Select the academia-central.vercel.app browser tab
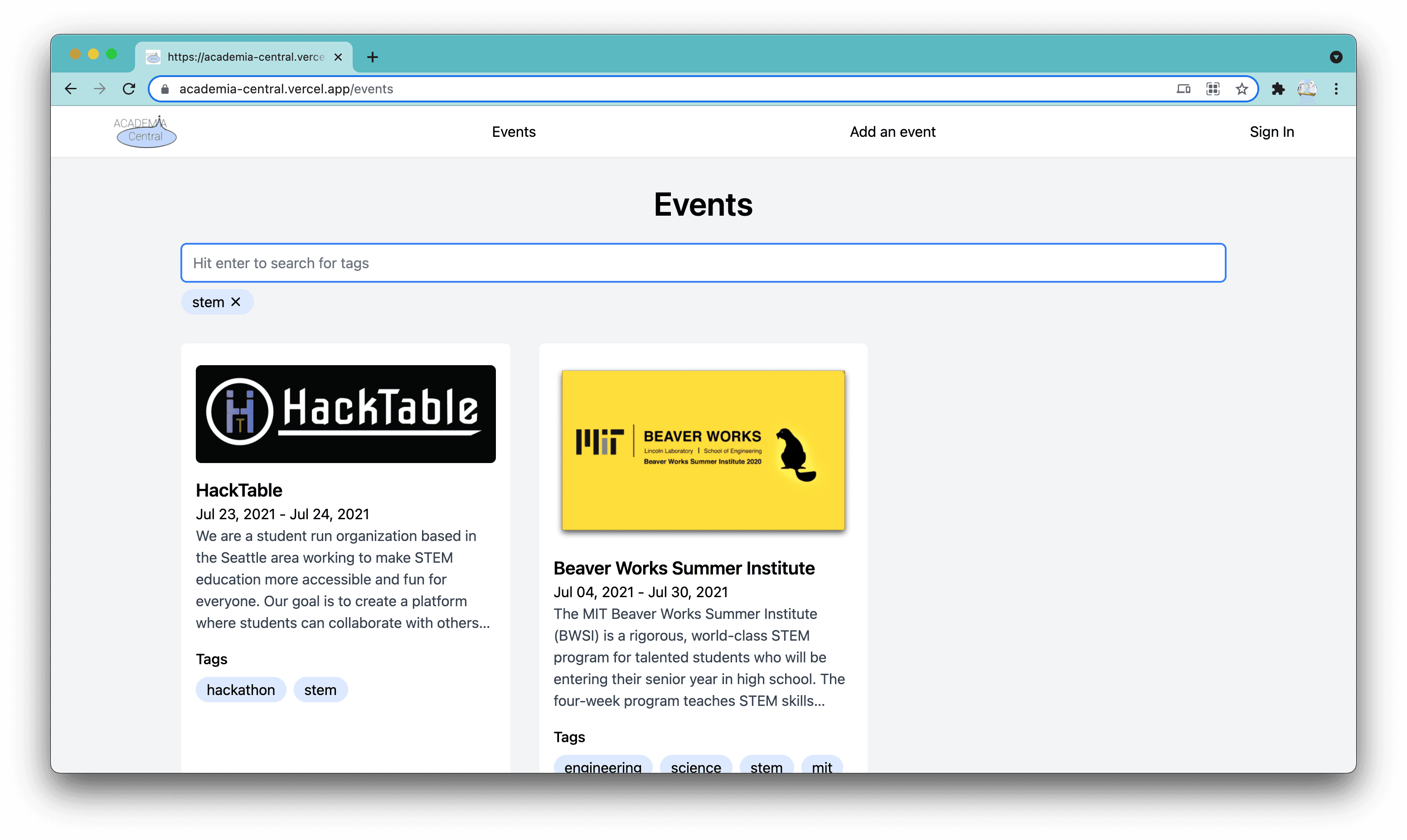 [x=243, y=57]
